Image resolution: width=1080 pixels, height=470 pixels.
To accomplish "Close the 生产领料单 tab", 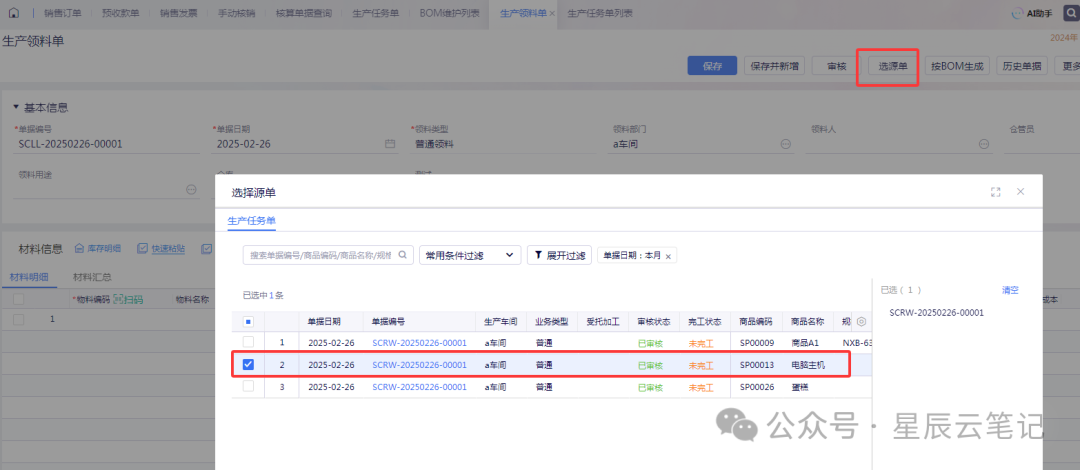I will [x=552, y=14].
